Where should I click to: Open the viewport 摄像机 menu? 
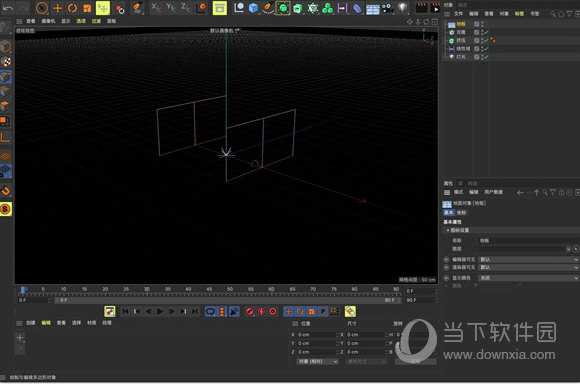tap(48, 21)
